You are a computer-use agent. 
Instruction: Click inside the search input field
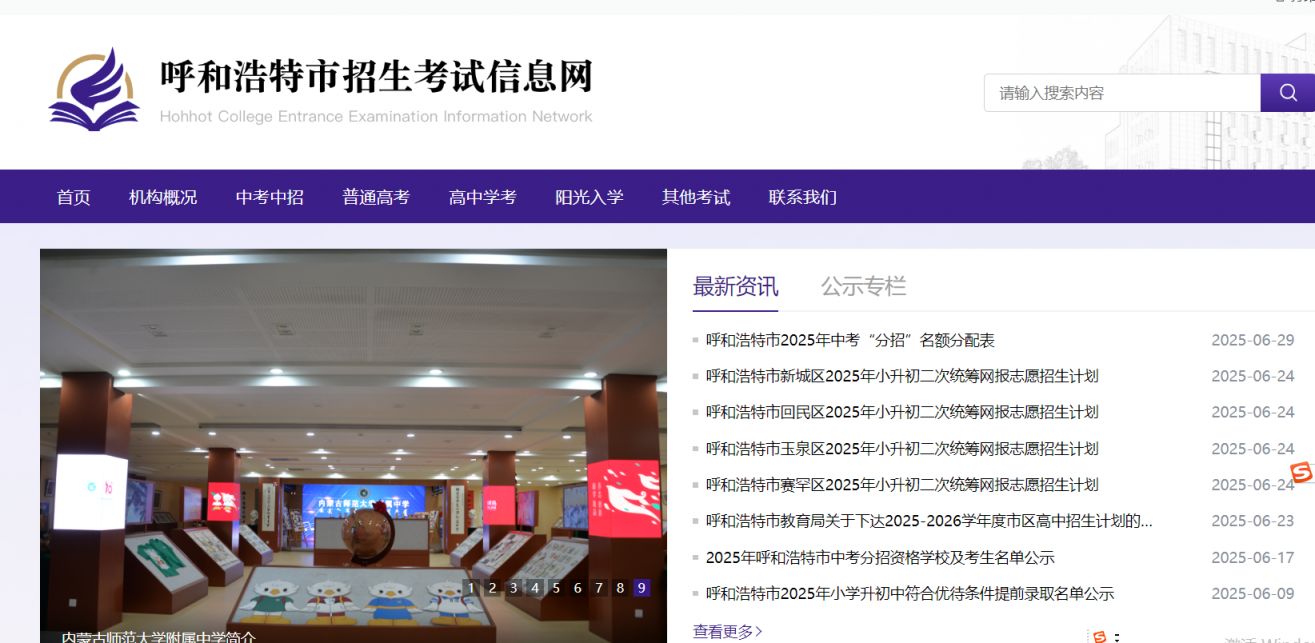click(x=1120, y=93)
